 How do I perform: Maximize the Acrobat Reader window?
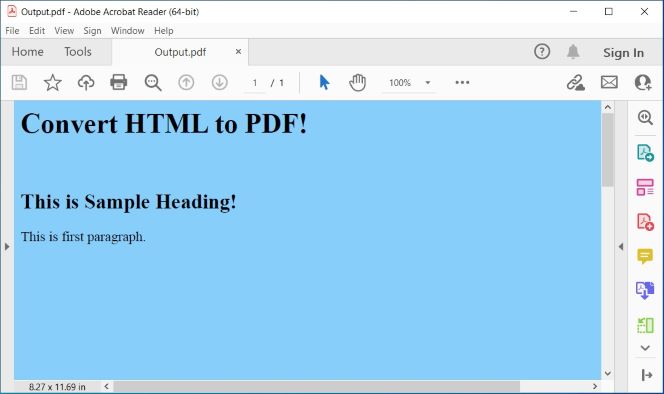609,11
